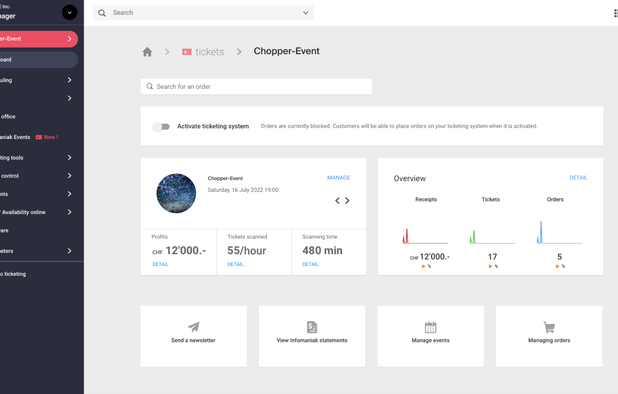Click View Infomaniak statements document icon
This screenshot has height=394, width=618.
[x=312, y=327]
